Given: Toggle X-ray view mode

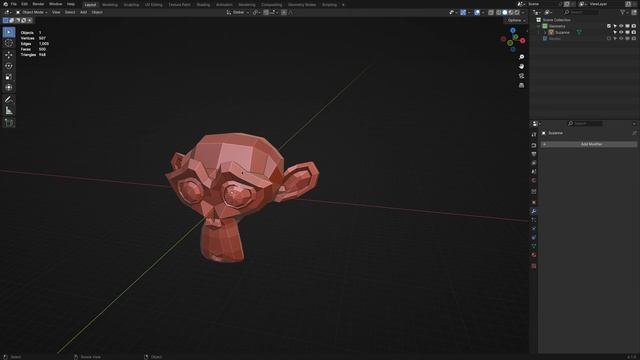Looking at the screenshot, I should (x=491, y=12).
